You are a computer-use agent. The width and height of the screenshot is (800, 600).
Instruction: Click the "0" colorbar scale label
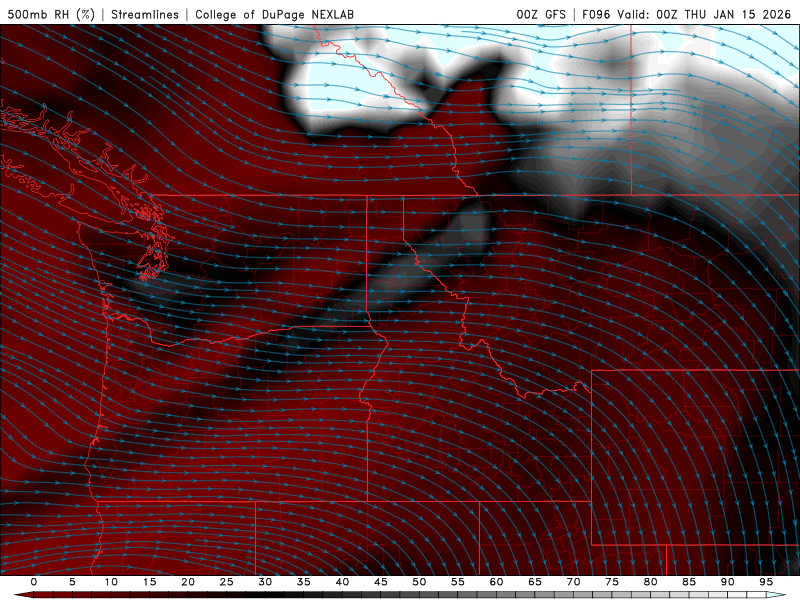[34, 582]
